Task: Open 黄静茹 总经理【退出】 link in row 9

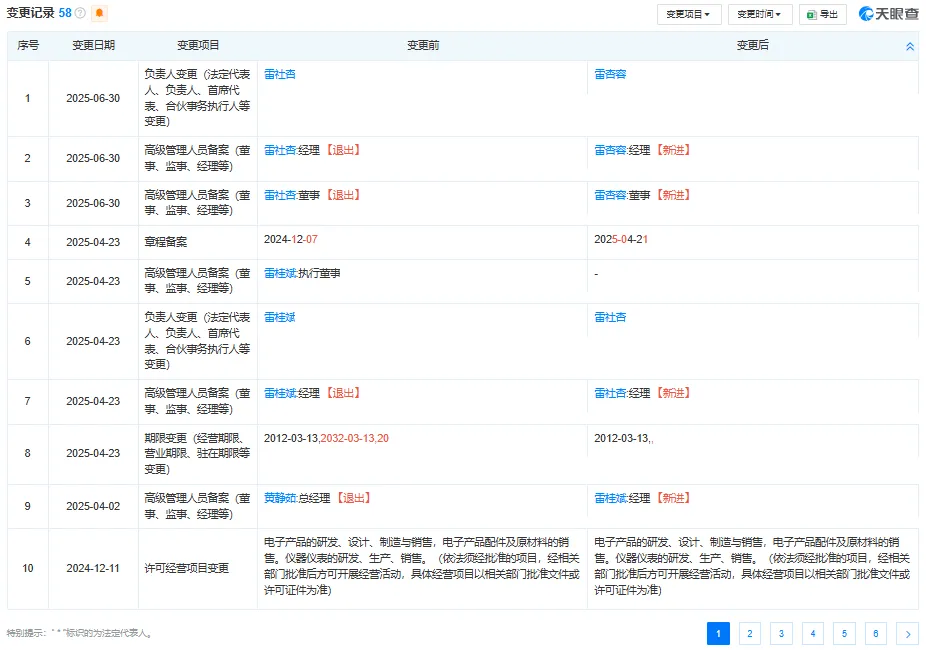Action: pos(279,498)
